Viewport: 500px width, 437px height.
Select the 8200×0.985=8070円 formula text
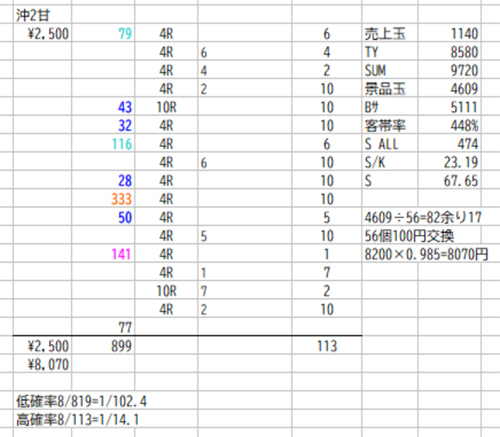[x=426, y=254]
